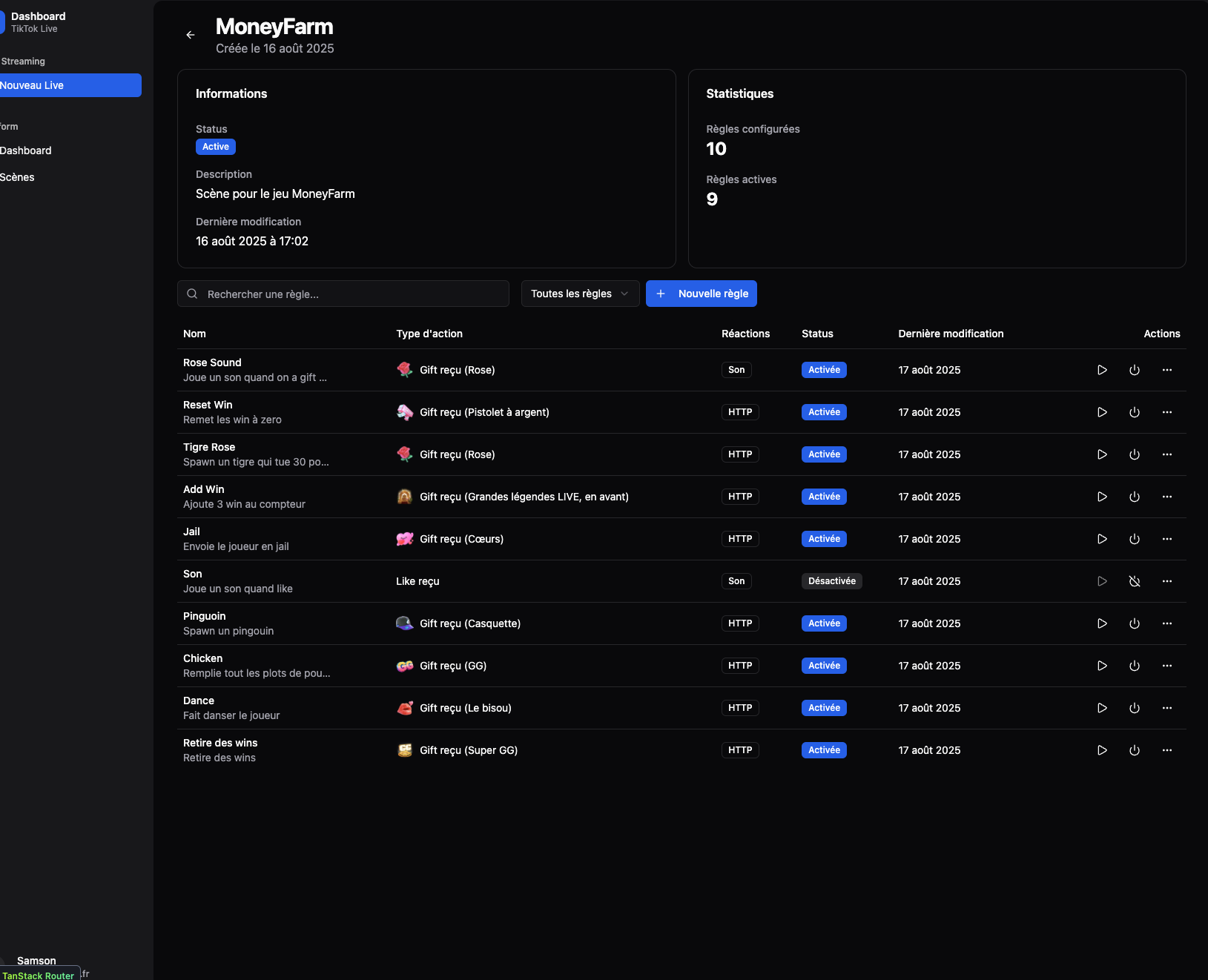Click the HTTP reaction badge for Reset Win

[740, 412]
